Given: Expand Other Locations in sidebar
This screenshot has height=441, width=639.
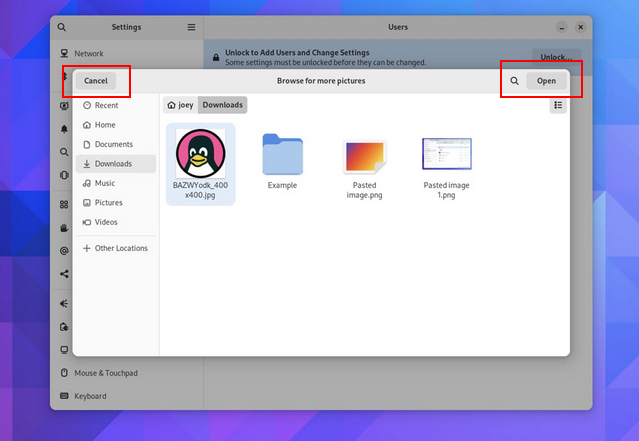Looking at the screenshot, I should 120,248.
